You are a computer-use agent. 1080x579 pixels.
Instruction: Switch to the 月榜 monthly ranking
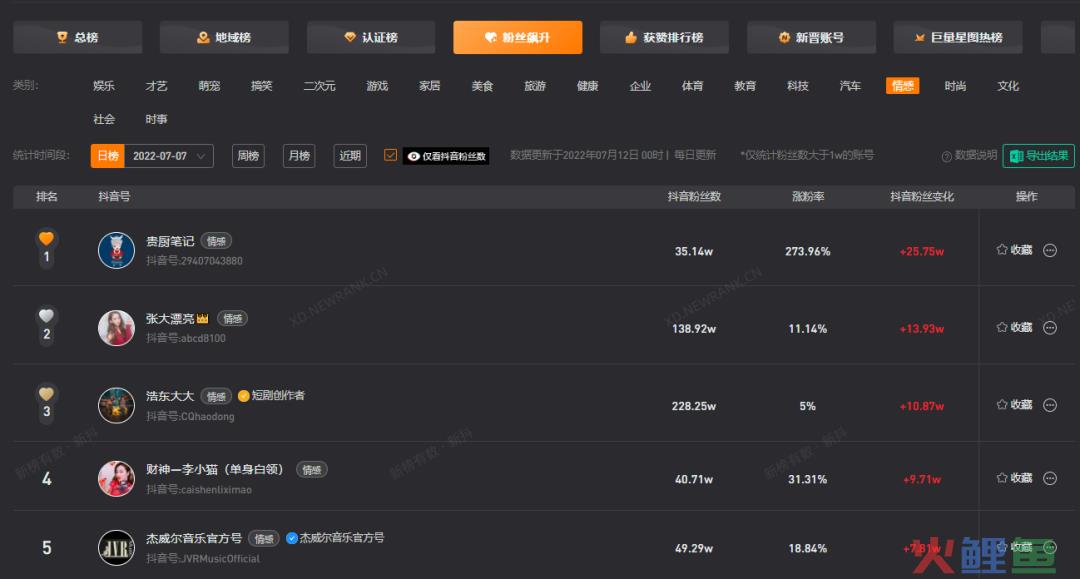tap(299, 156)
